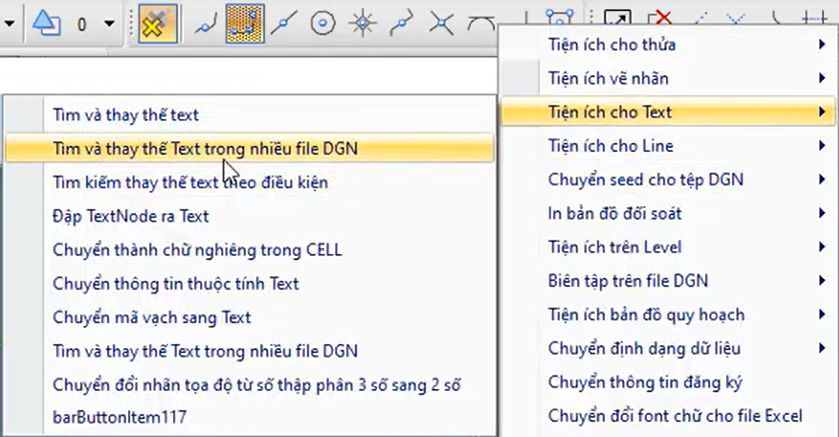The image size is (839, 437).
Task: Select the Bisector snap icon
Action: (x=402, y=24)
